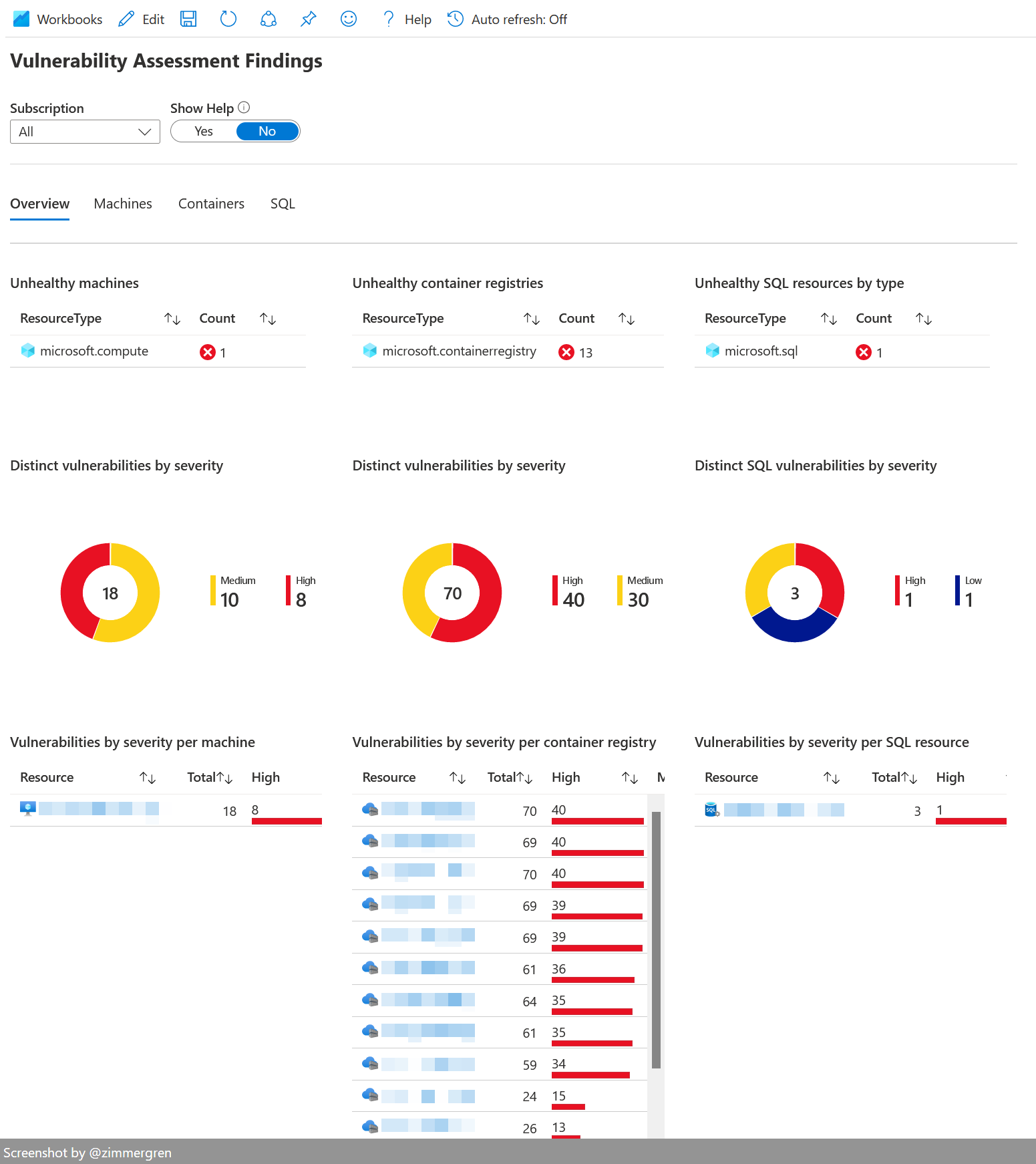The image size is (1036, 1164).
Task: Click the microsoft.containerregistry resource type row
Action: [x=459, y=351]
